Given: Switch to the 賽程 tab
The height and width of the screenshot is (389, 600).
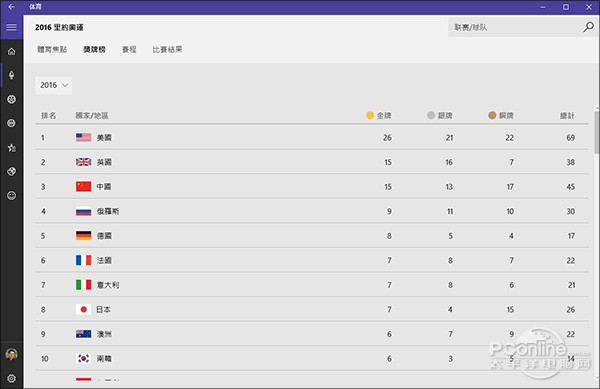Looking at the screenshot, I should (129, 49).
